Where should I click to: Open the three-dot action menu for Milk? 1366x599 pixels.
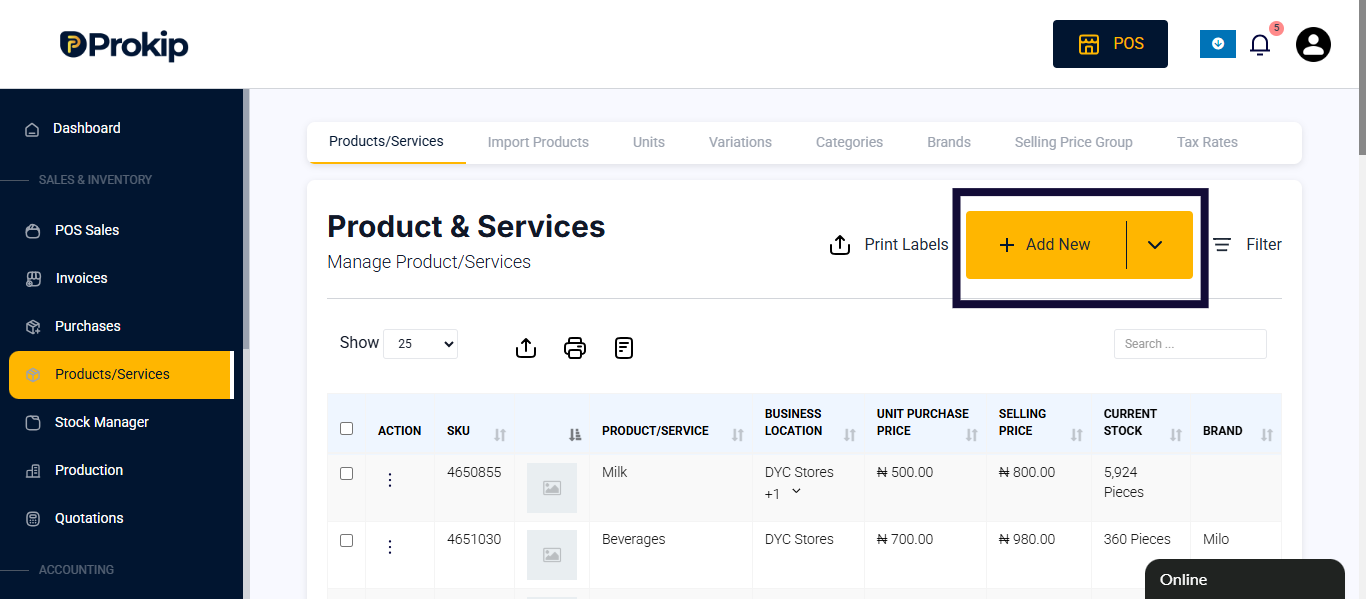pyautogui.click(x=390, y=480)
